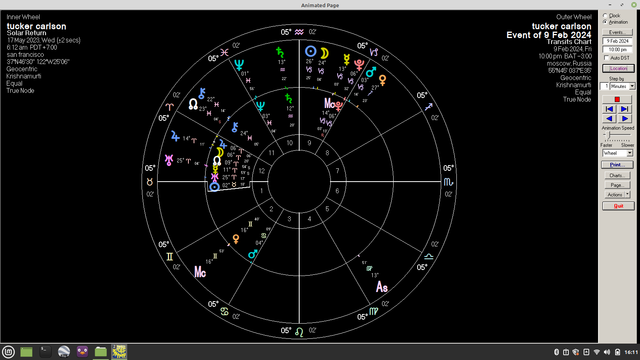The width and height of the screenshot is (640, 360).
Task: Click the Actions button
Action: (x=615, y=195)
